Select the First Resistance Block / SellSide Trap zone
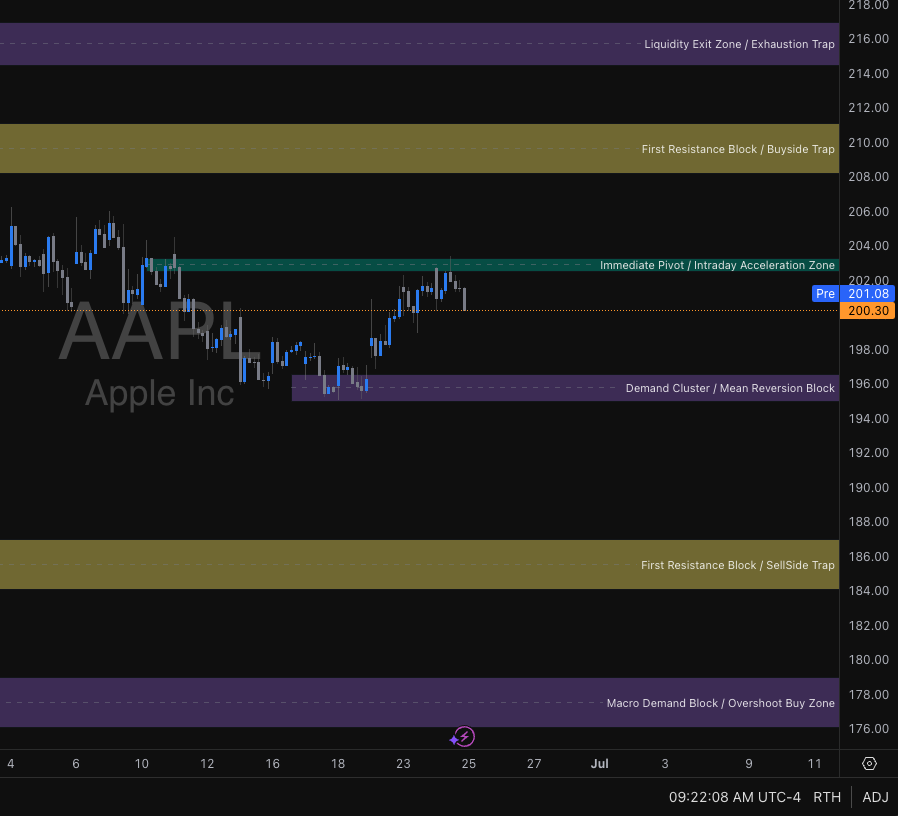 tap(737, 565)
